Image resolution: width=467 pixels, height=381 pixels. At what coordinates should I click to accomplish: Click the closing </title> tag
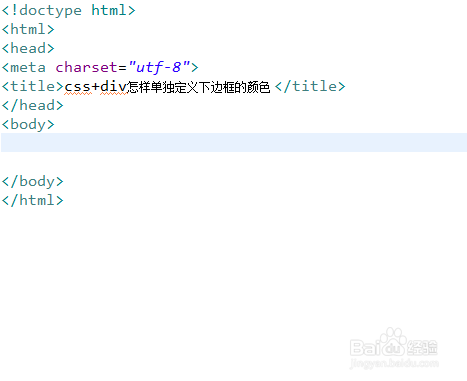pyautogui.click(x=310, y=86)
